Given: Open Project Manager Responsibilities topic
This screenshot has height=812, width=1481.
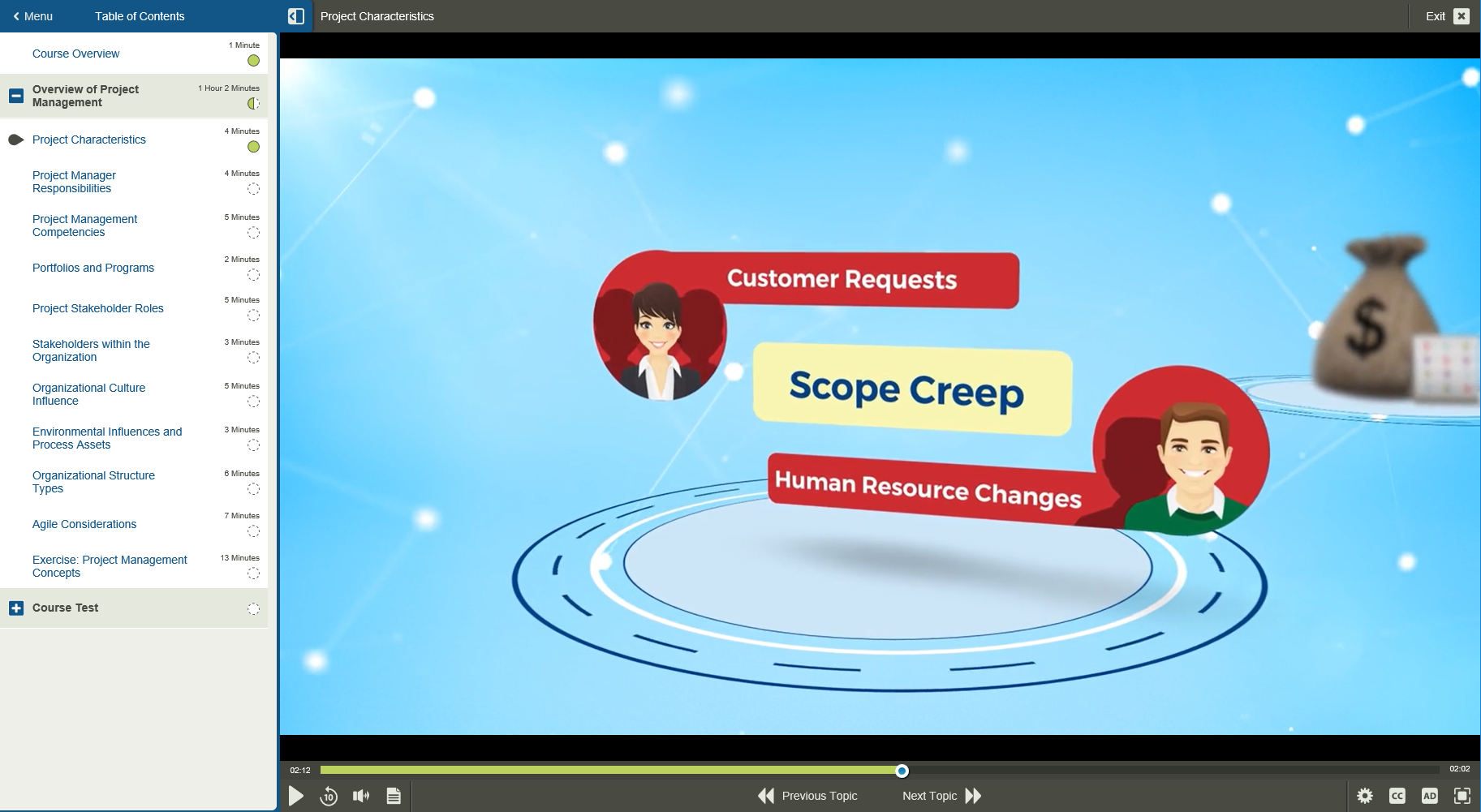Looking at the screenshot, I should coord(74,182).
